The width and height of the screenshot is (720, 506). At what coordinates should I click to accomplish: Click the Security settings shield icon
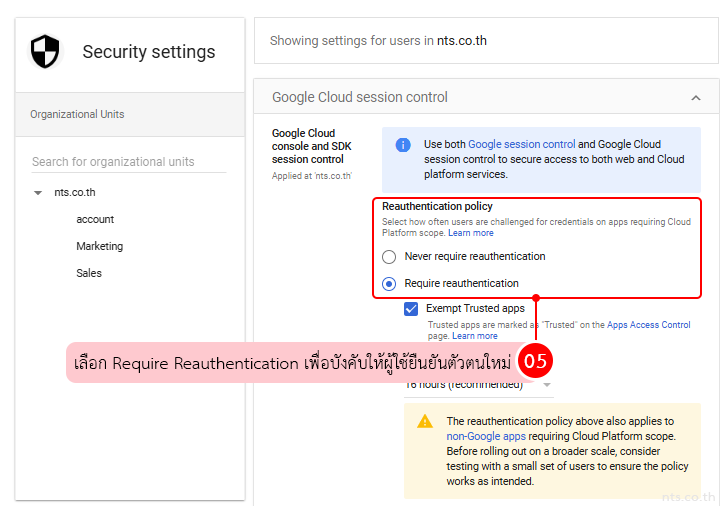[x=45, y=51]
